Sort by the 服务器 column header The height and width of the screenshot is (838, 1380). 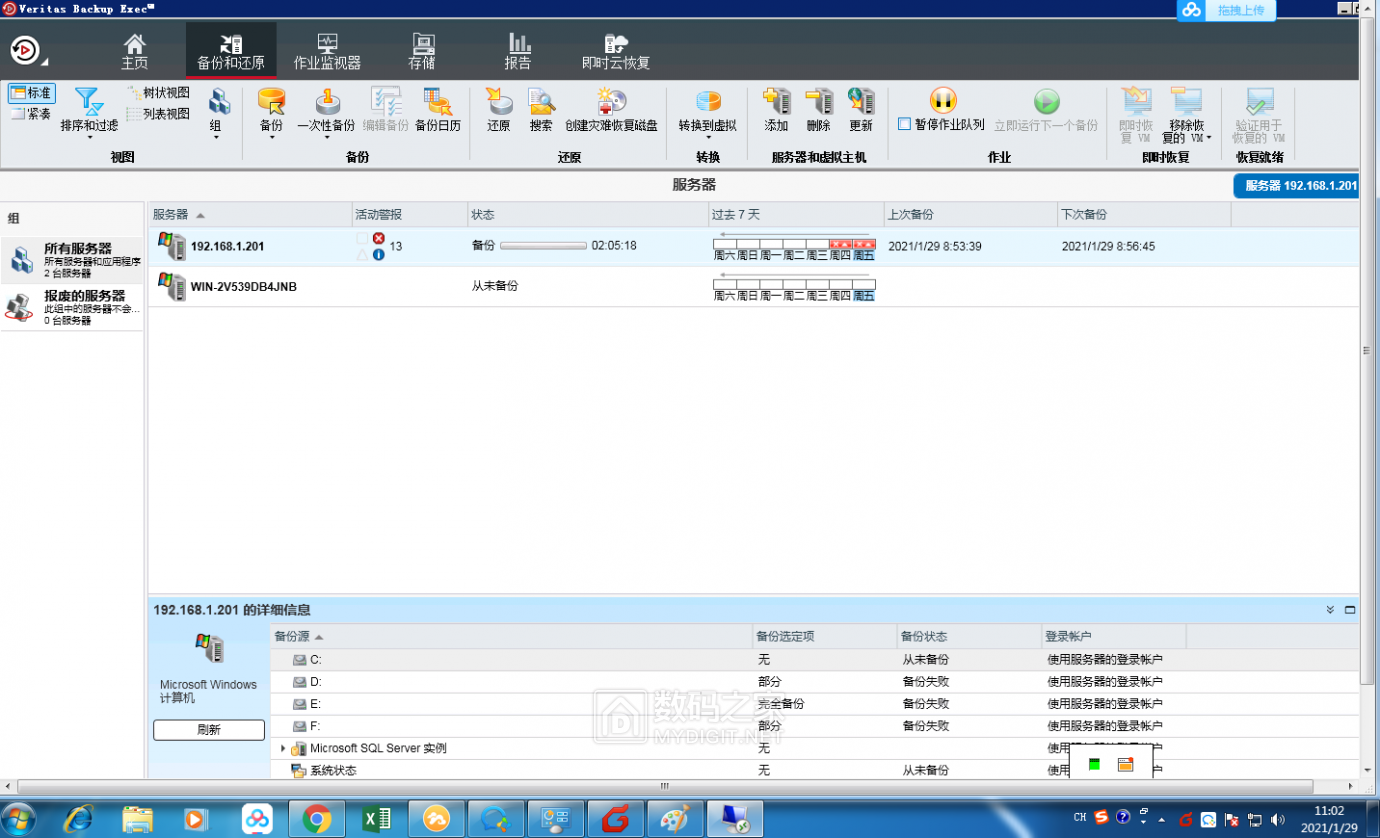click(250, 215)
